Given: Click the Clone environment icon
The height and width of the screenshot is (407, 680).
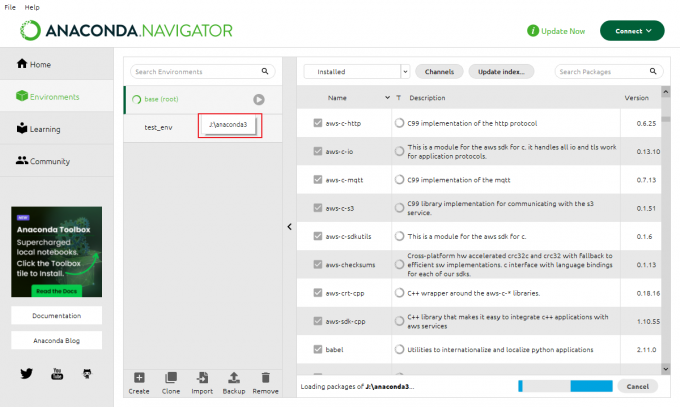Looking at the screenshot, I should (x=171, y=377).
